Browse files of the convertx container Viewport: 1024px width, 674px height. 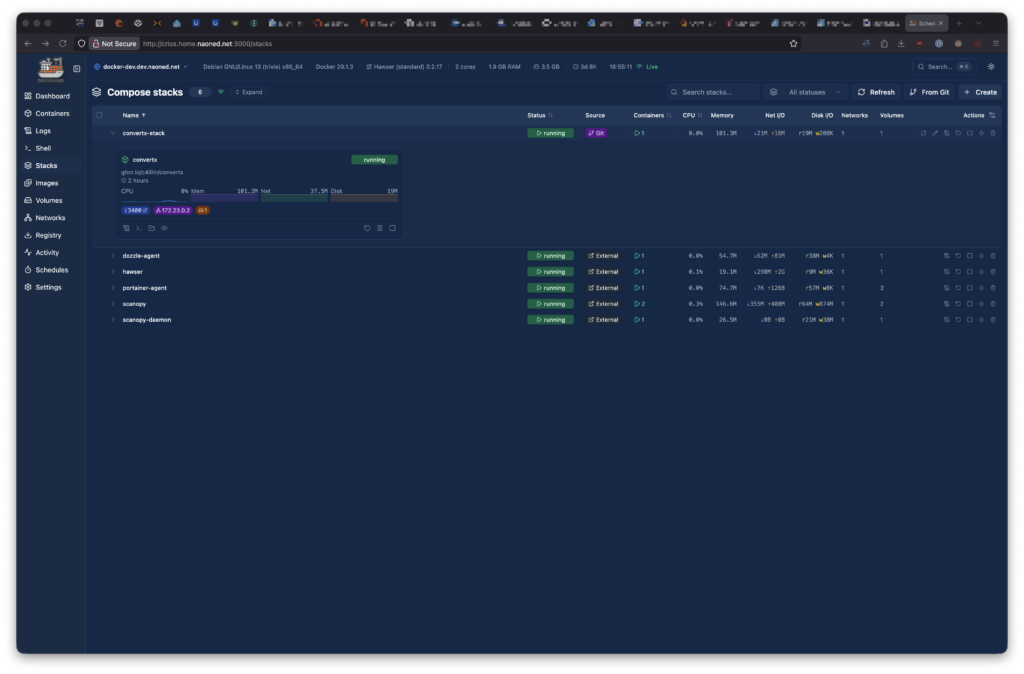point(151,228)
